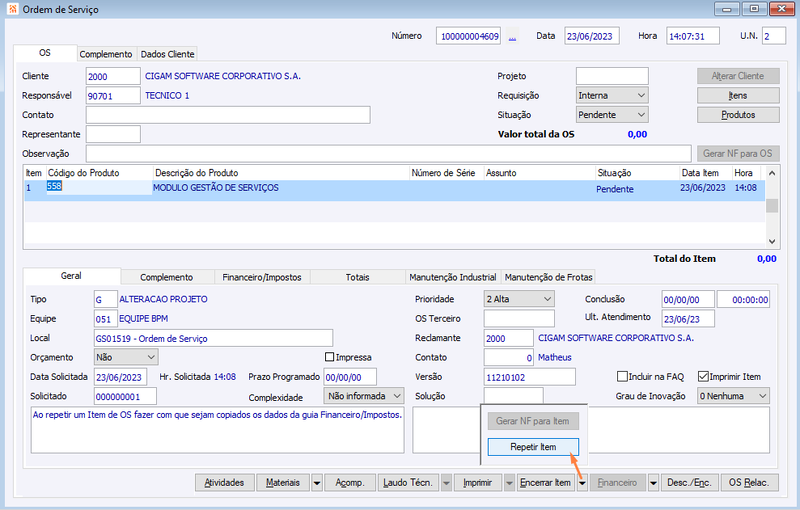Screen dimensions: 800x510
Task: Click the item grid scroll-up arrow
Action: coord(772,173)
